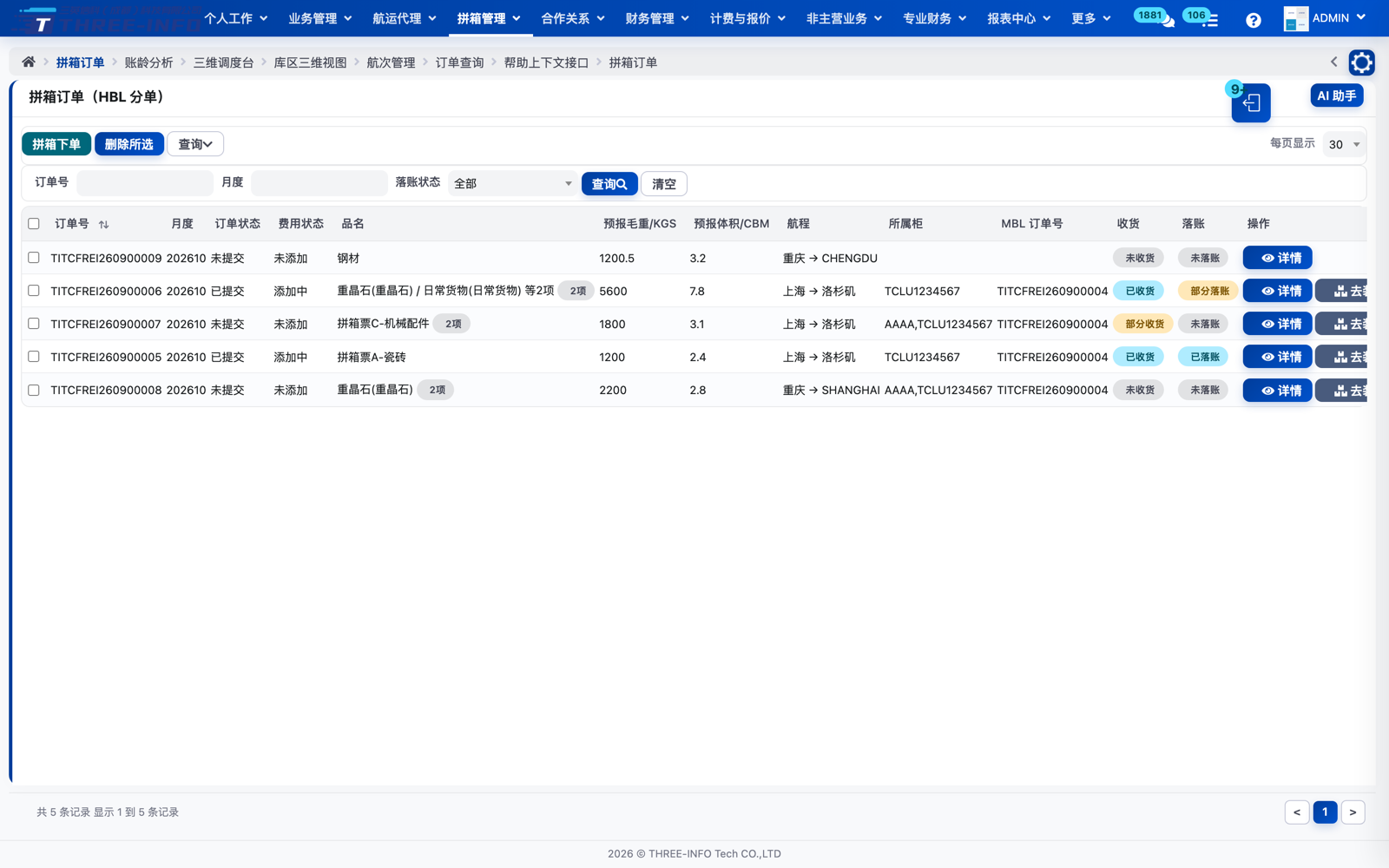Expand the 更多 menu
Image resolution: width=1389 pixels, height=868 pixels.
[1091, 18]
